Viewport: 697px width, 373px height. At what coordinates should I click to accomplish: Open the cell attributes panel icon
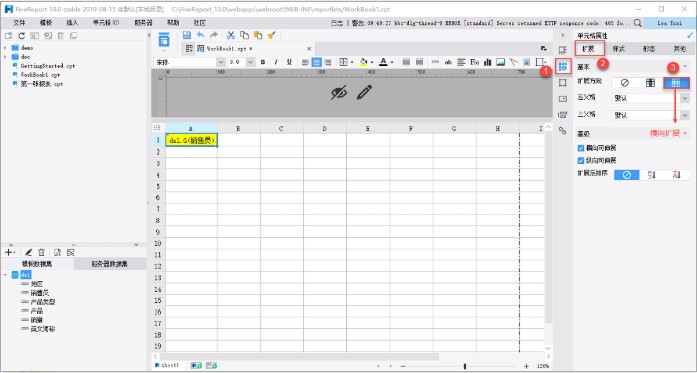[x=563, y=67]
